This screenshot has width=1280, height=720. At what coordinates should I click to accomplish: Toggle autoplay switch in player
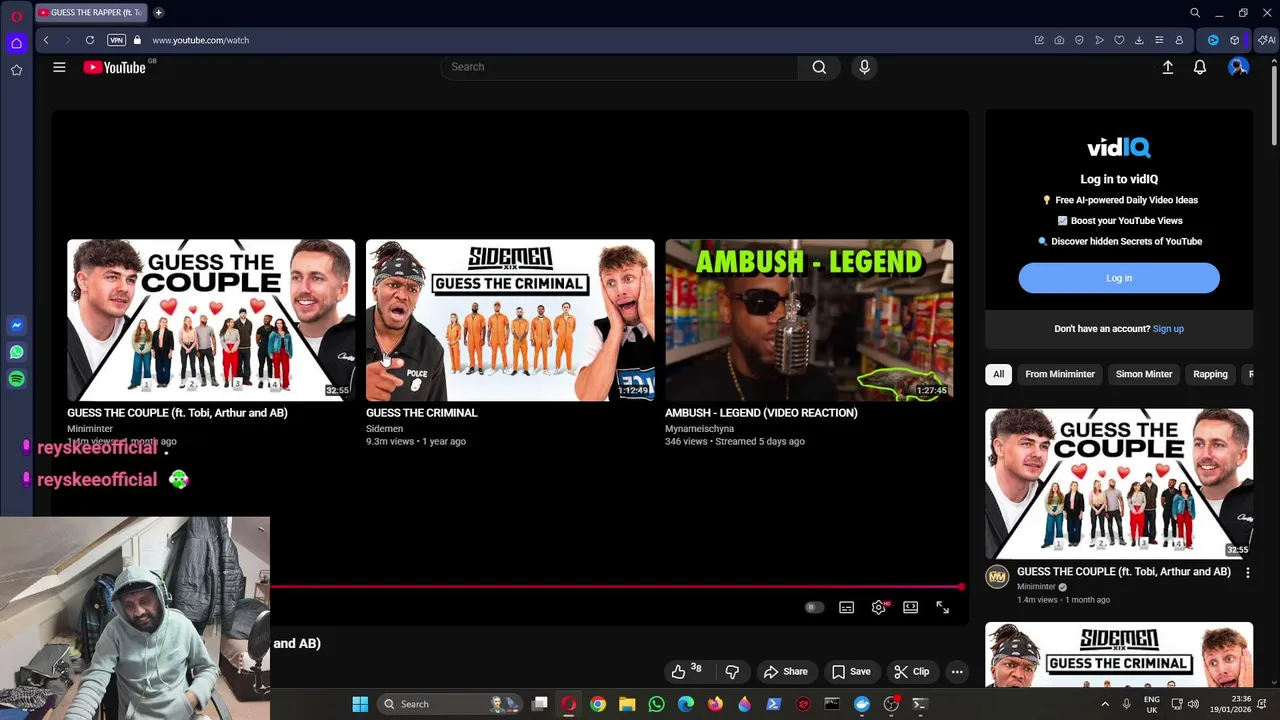814,607
